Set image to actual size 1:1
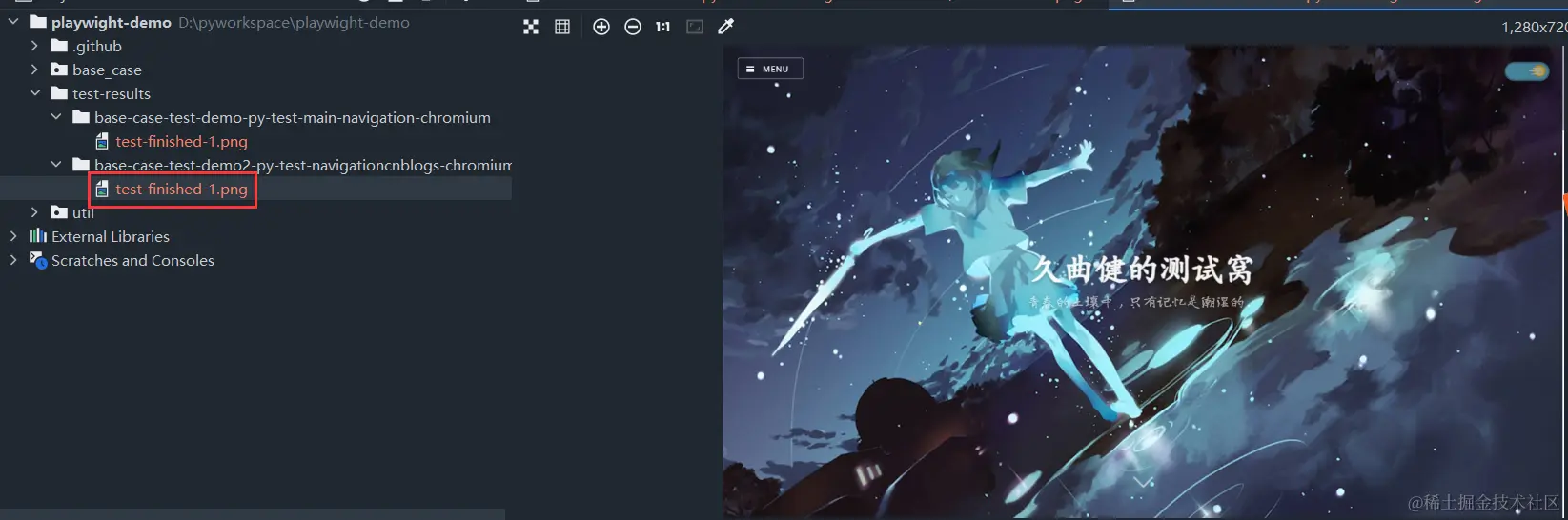 [662, 27]
